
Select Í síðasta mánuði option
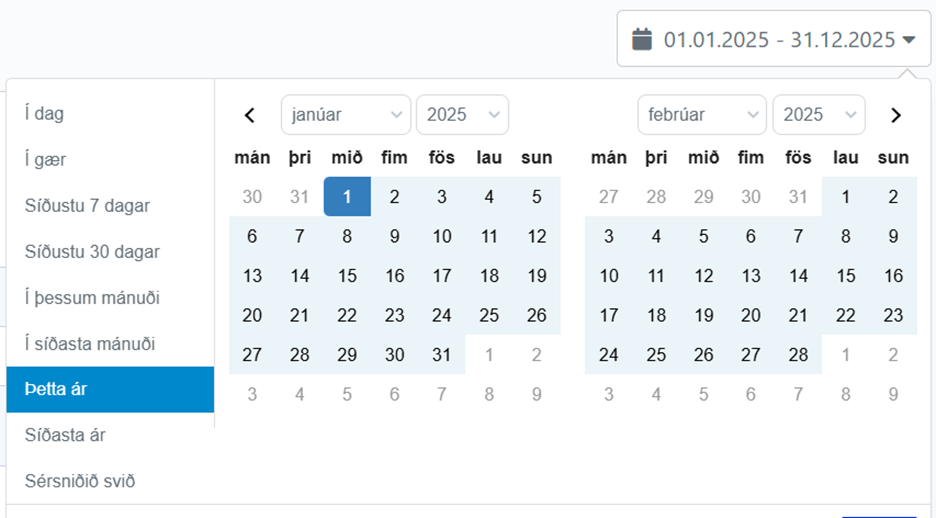coord(110,343)
